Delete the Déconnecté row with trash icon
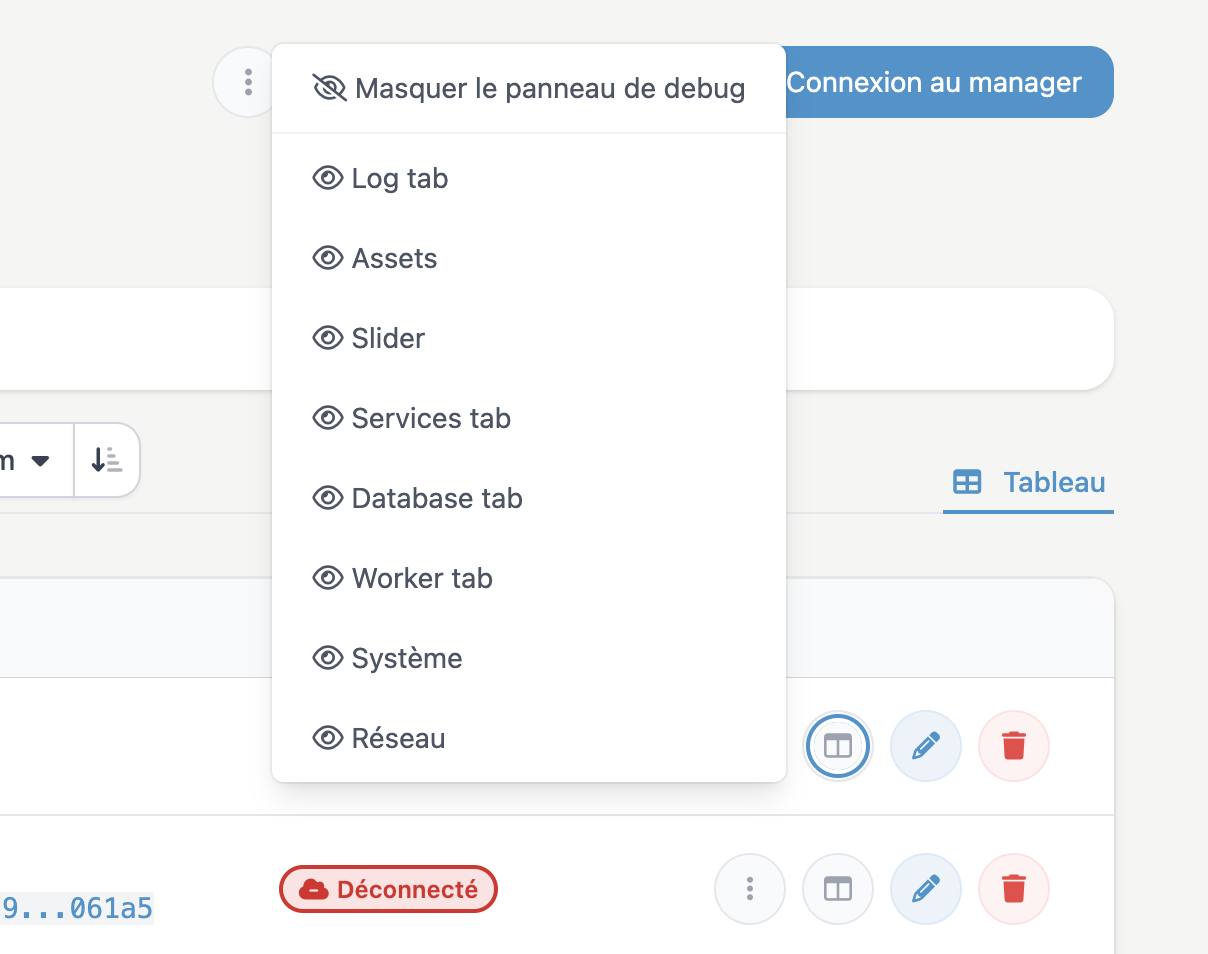Screen dimensions: 1208x954 pyautogui.click(x=1014, y=888)
